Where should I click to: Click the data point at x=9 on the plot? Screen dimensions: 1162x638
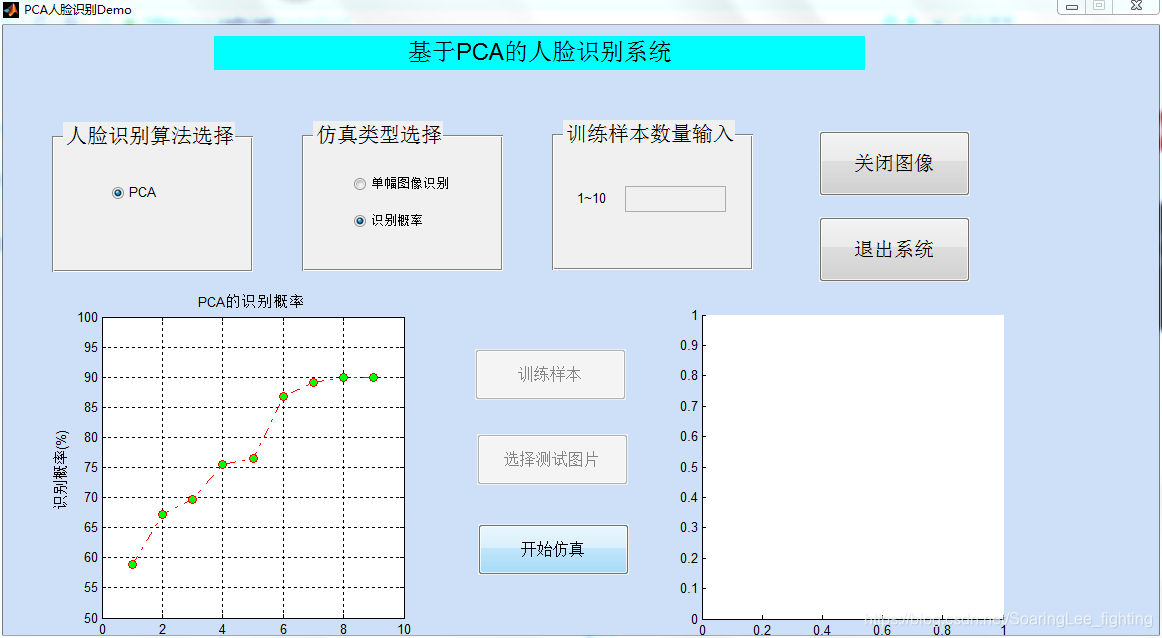point(374,377)
